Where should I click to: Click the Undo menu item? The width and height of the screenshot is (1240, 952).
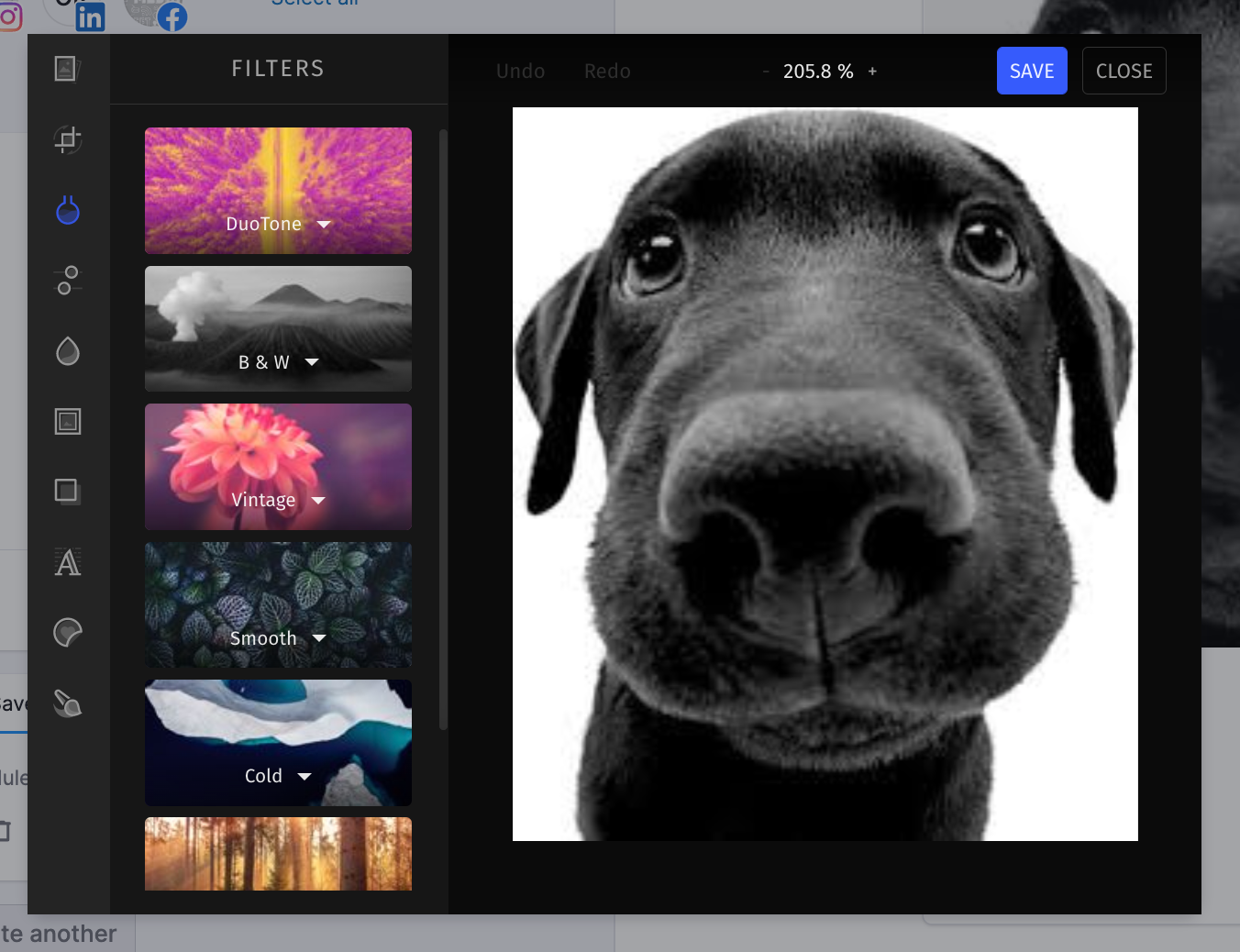click(520, 71)
